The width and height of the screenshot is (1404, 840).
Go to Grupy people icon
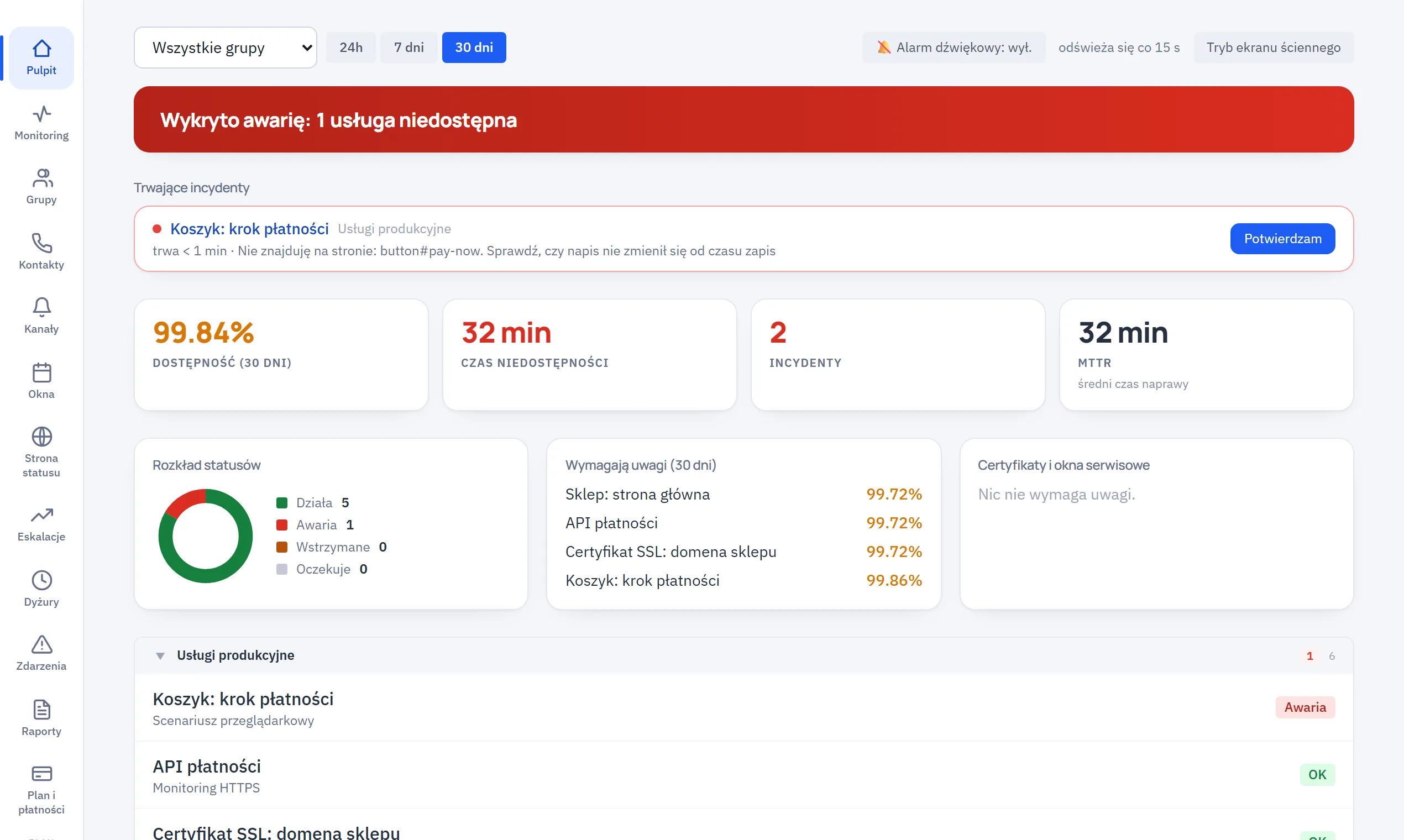click(41, 179)
